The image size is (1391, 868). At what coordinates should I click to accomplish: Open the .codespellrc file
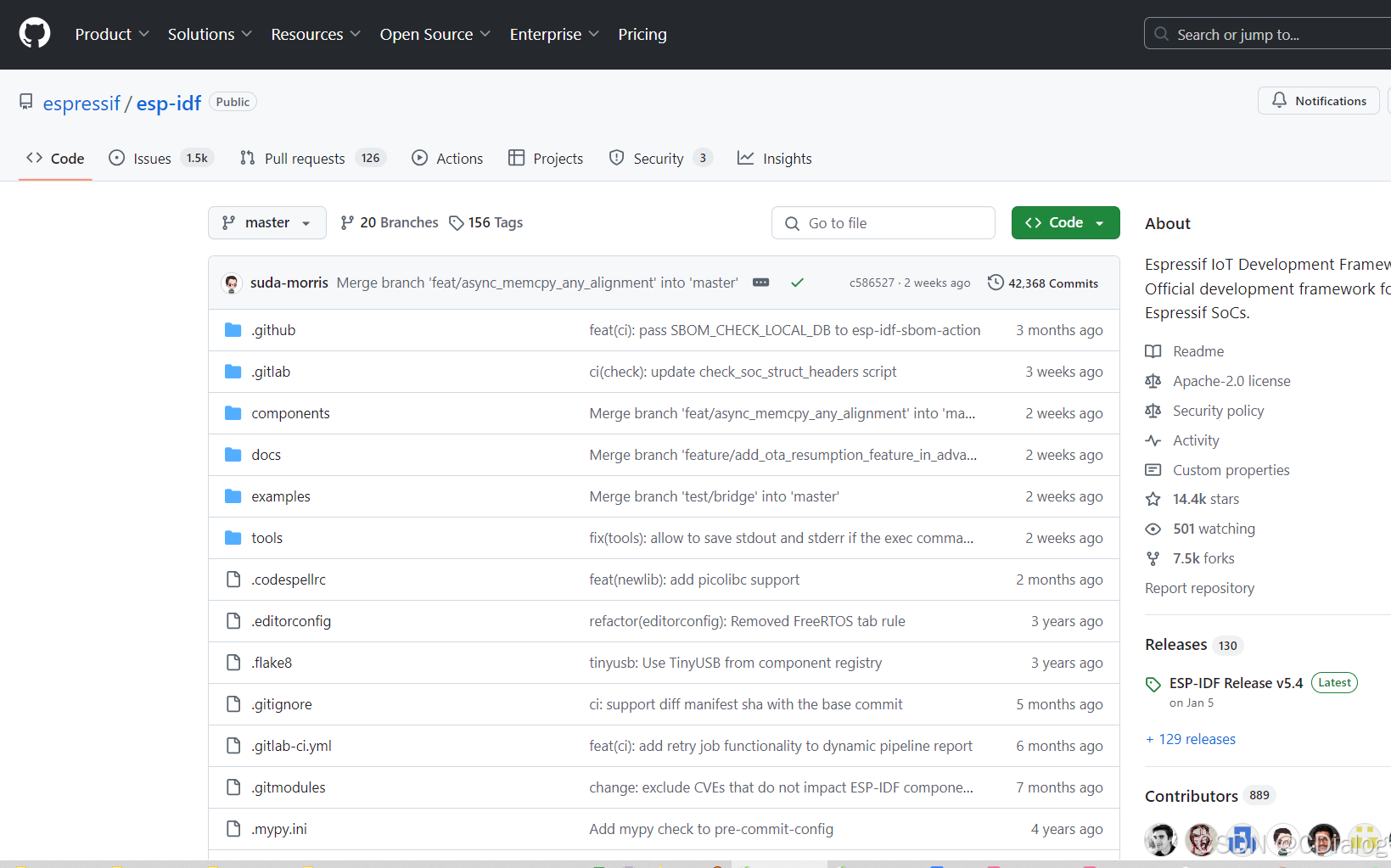click(x=289, y=580)
